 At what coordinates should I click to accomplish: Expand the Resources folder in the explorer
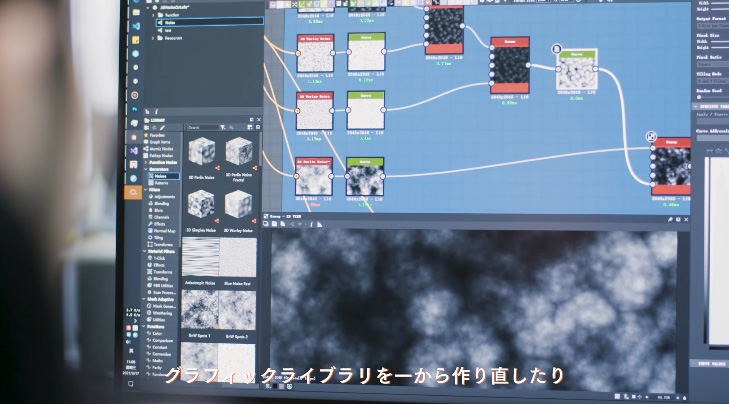[x=153, y=38]
